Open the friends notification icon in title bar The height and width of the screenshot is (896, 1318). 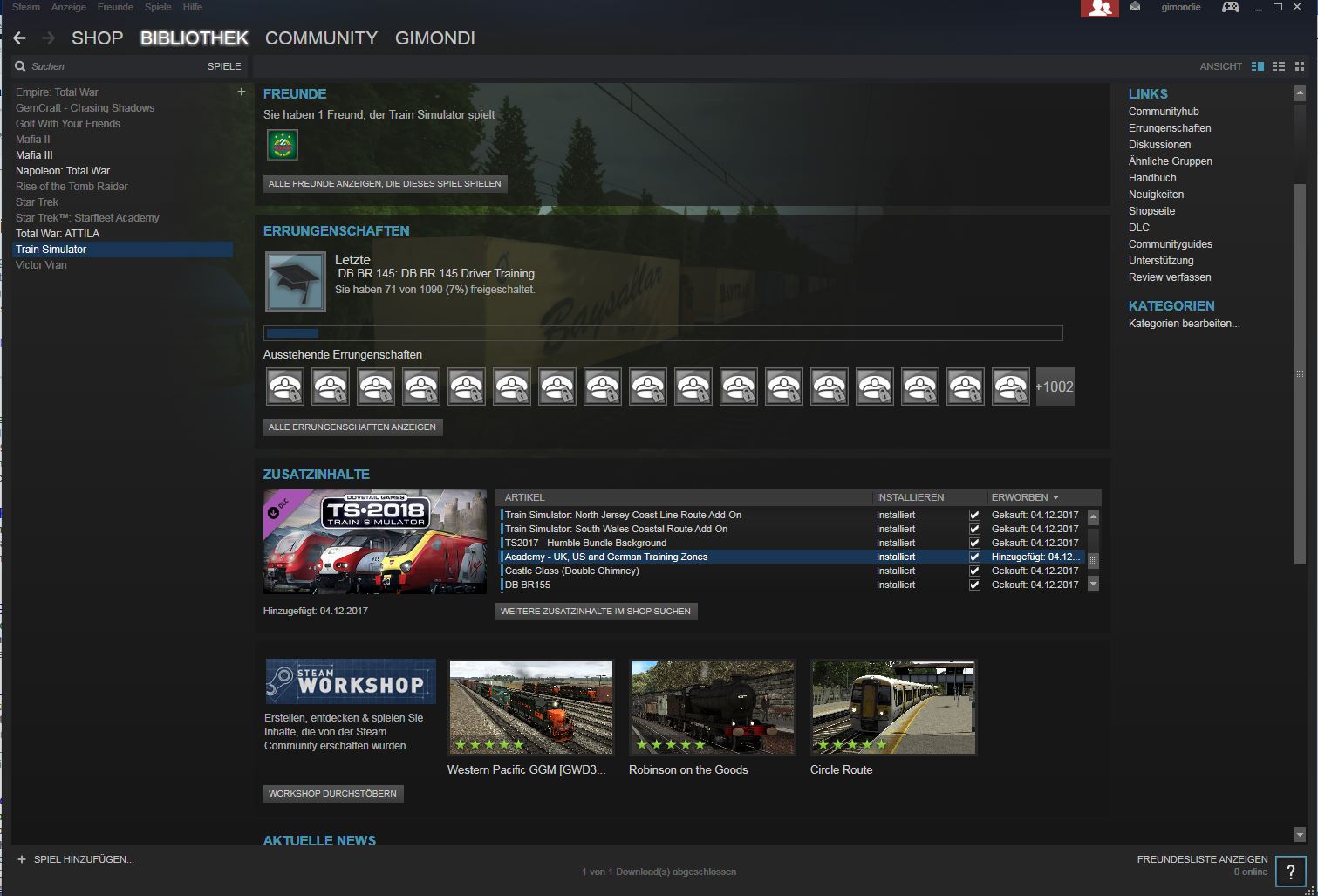click(1099, 8)
